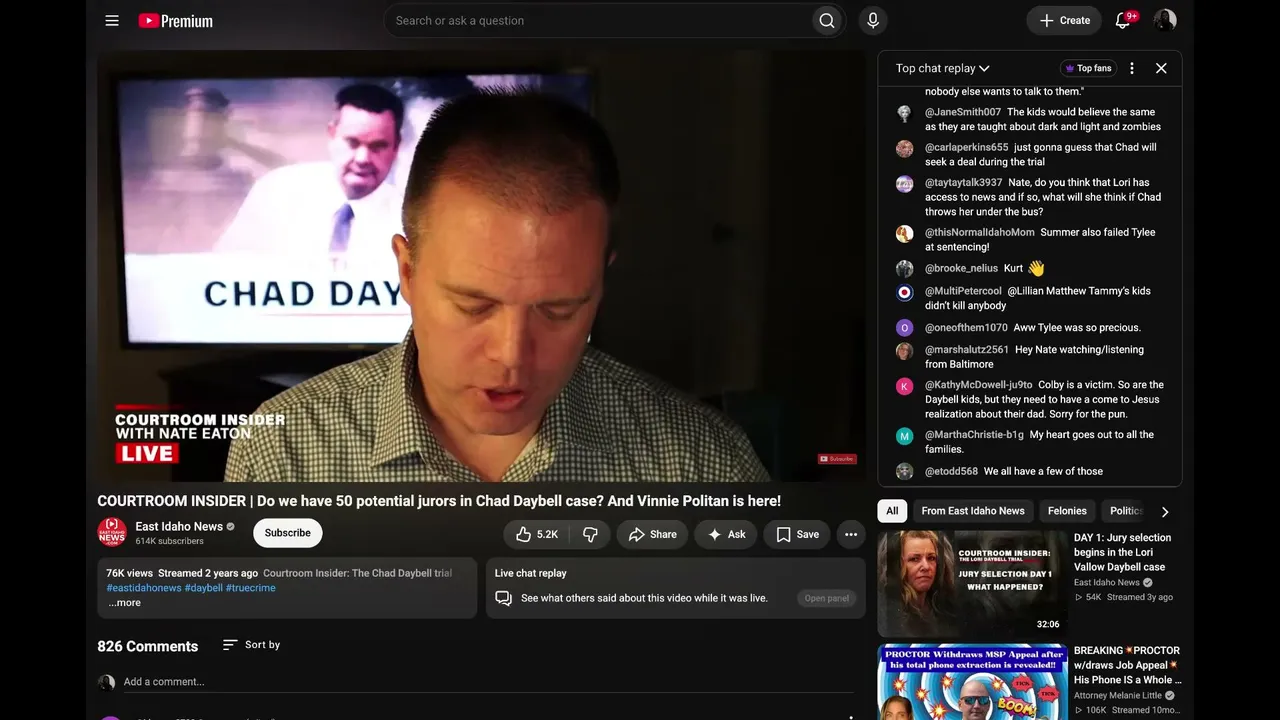Open East Idaho News channel name

[179, 527]
